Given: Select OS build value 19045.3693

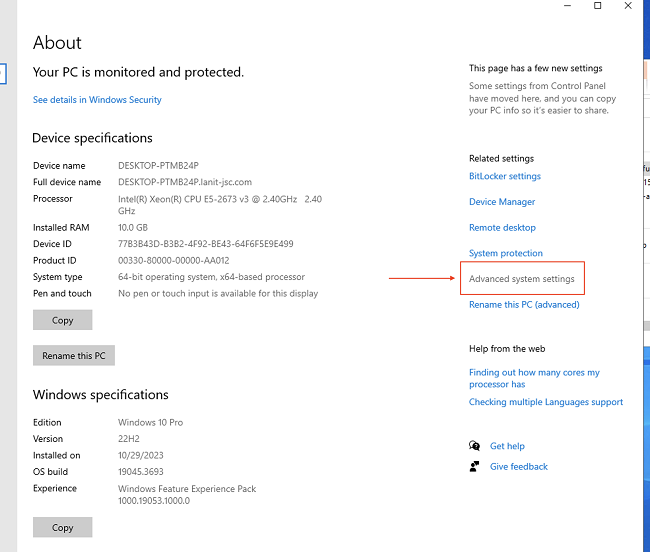Looking at the screenshot, I should click(141, 472).
